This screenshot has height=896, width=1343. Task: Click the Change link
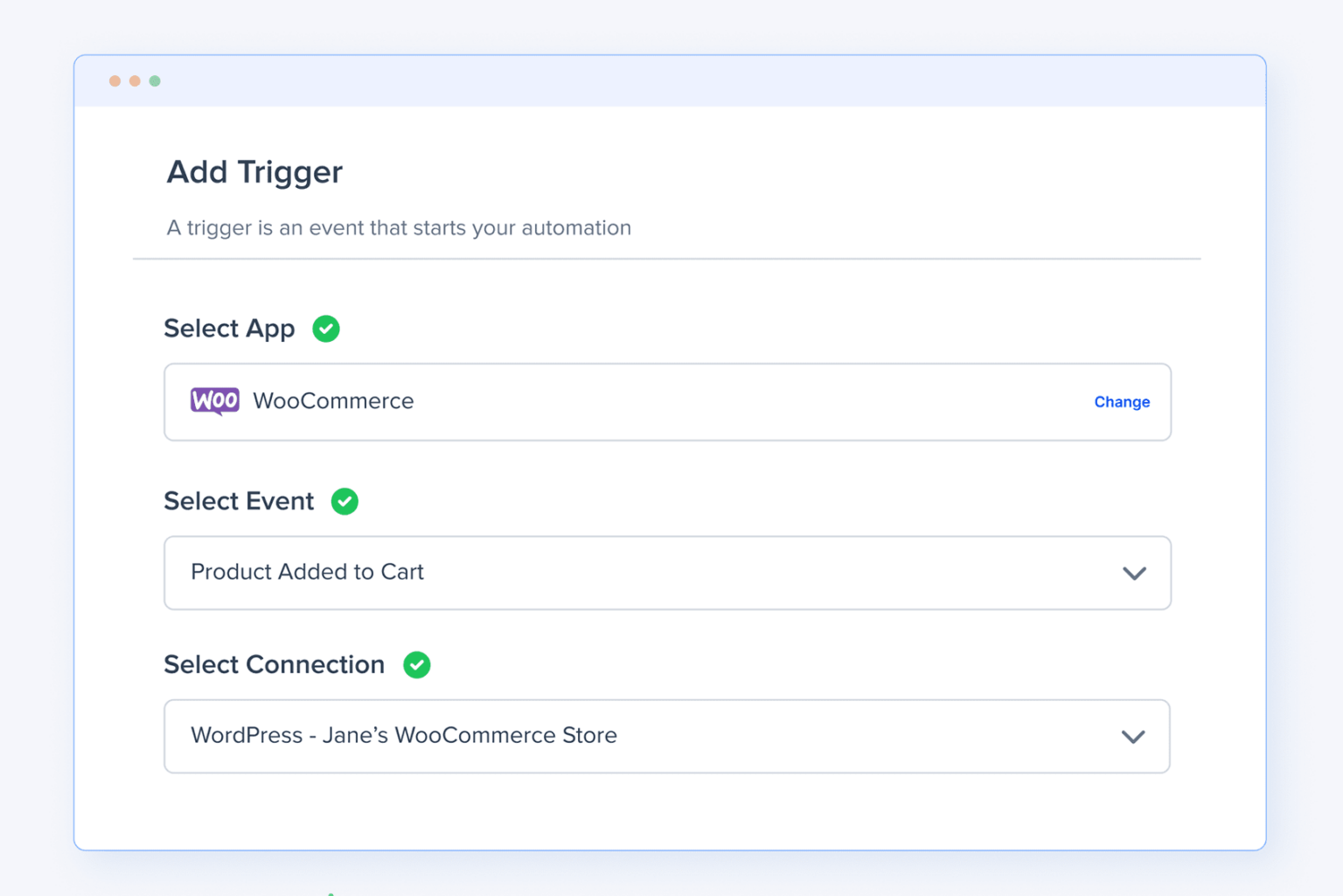click(x=1122, y=402)
